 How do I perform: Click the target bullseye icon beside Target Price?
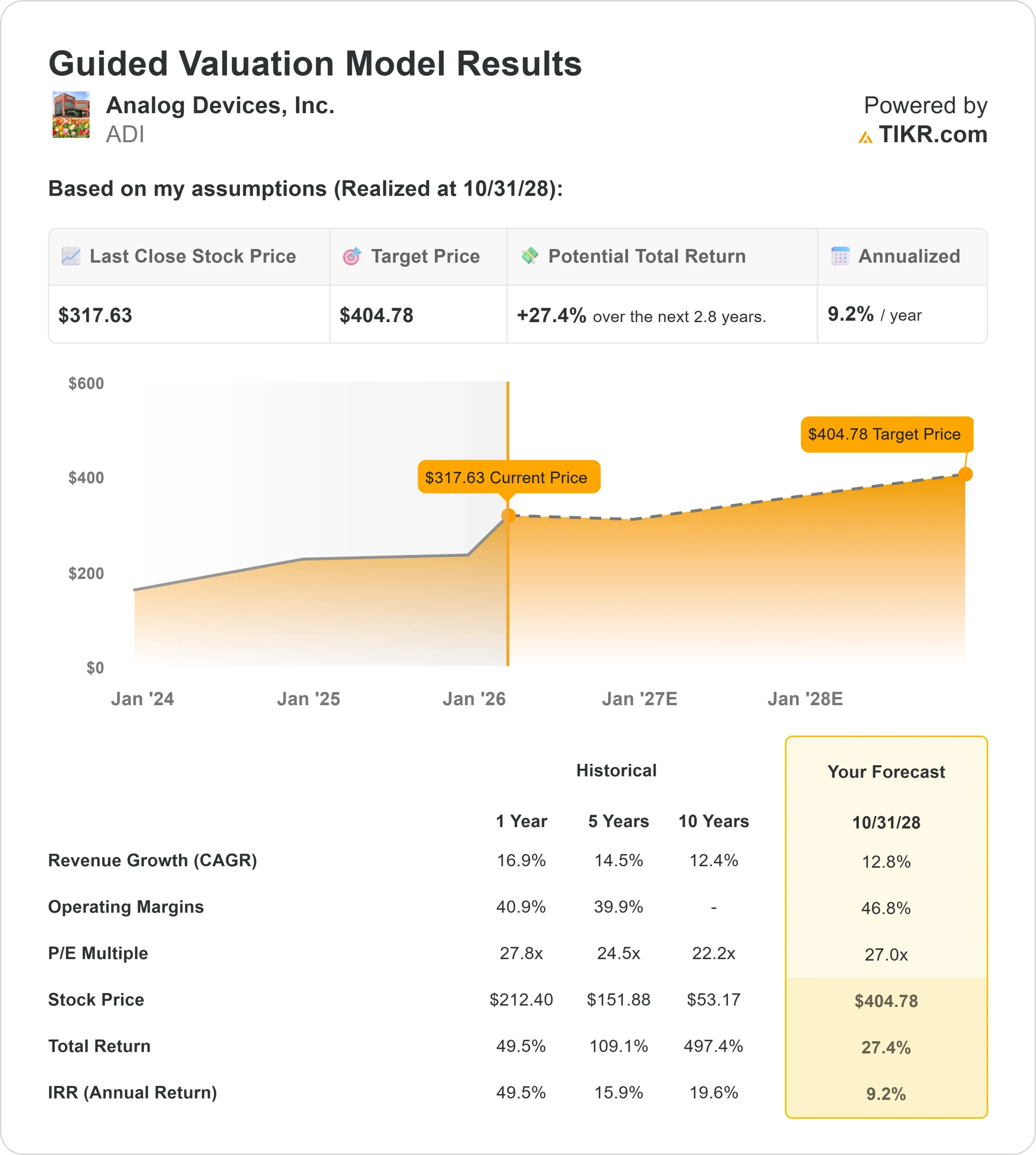[x=352, y=256]
